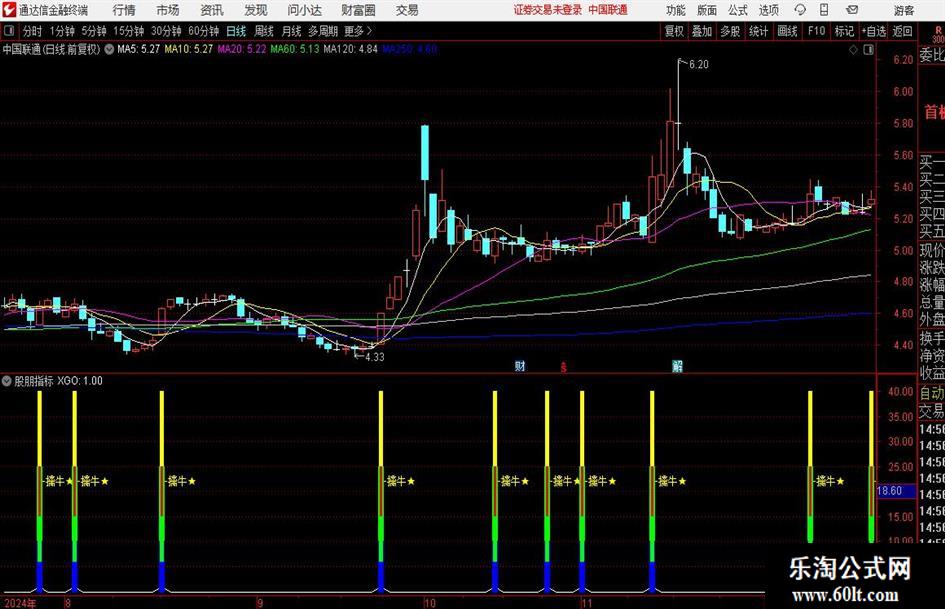Open the 行情 menu
The image size is (945, 609).
(x=124, y=10)
